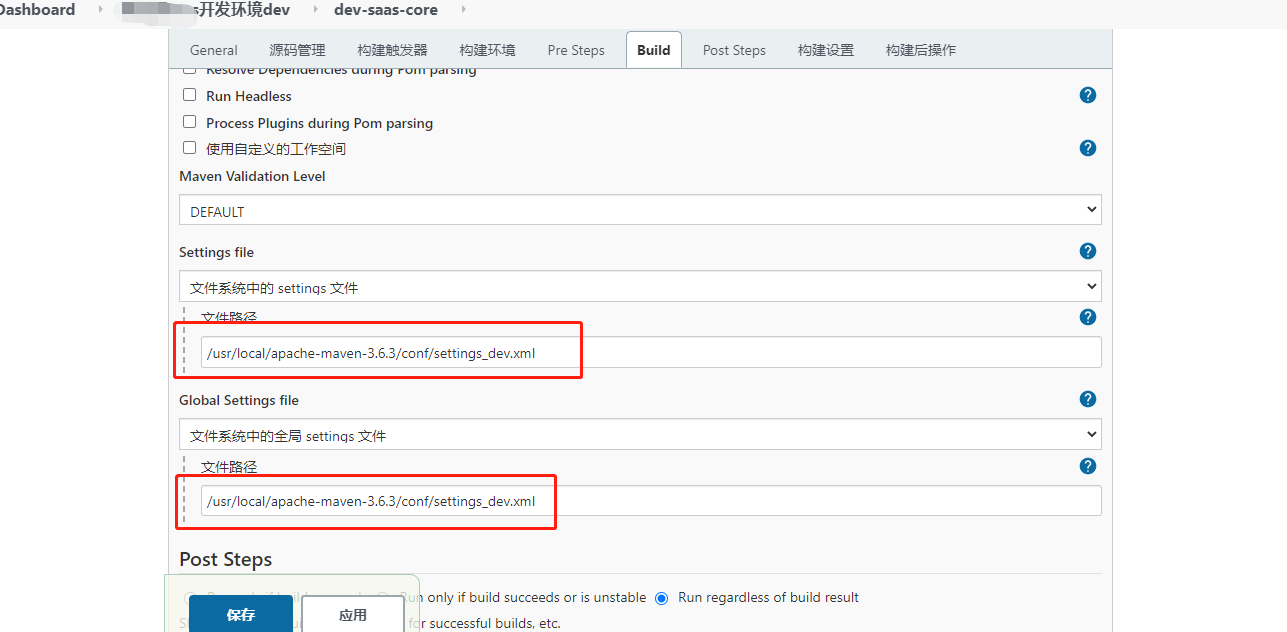
Task: Open help for Run Headless option
Action: pos(1088,95)
